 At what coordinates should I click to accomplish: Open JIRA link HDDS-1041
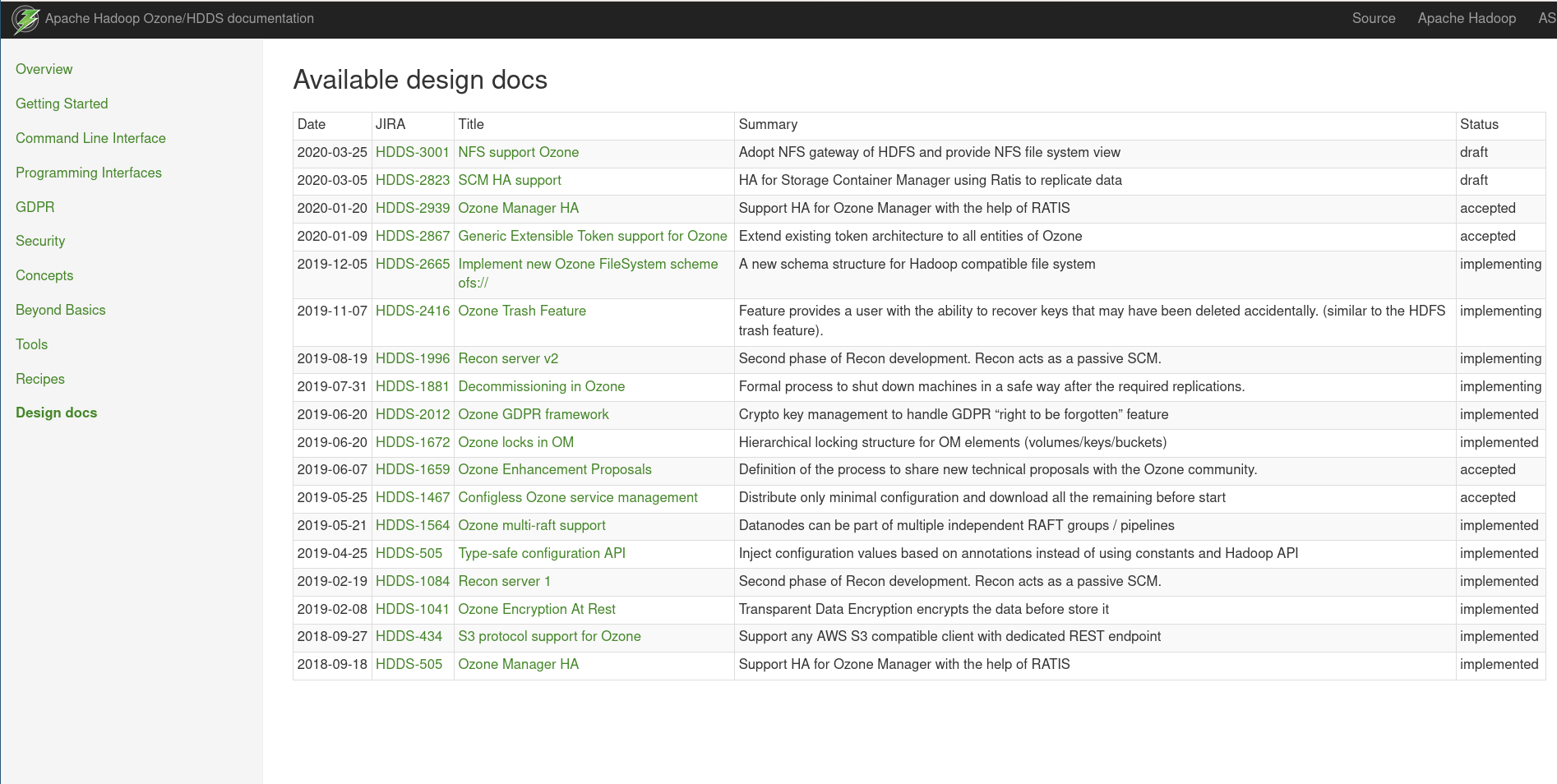tap(413, 609)
